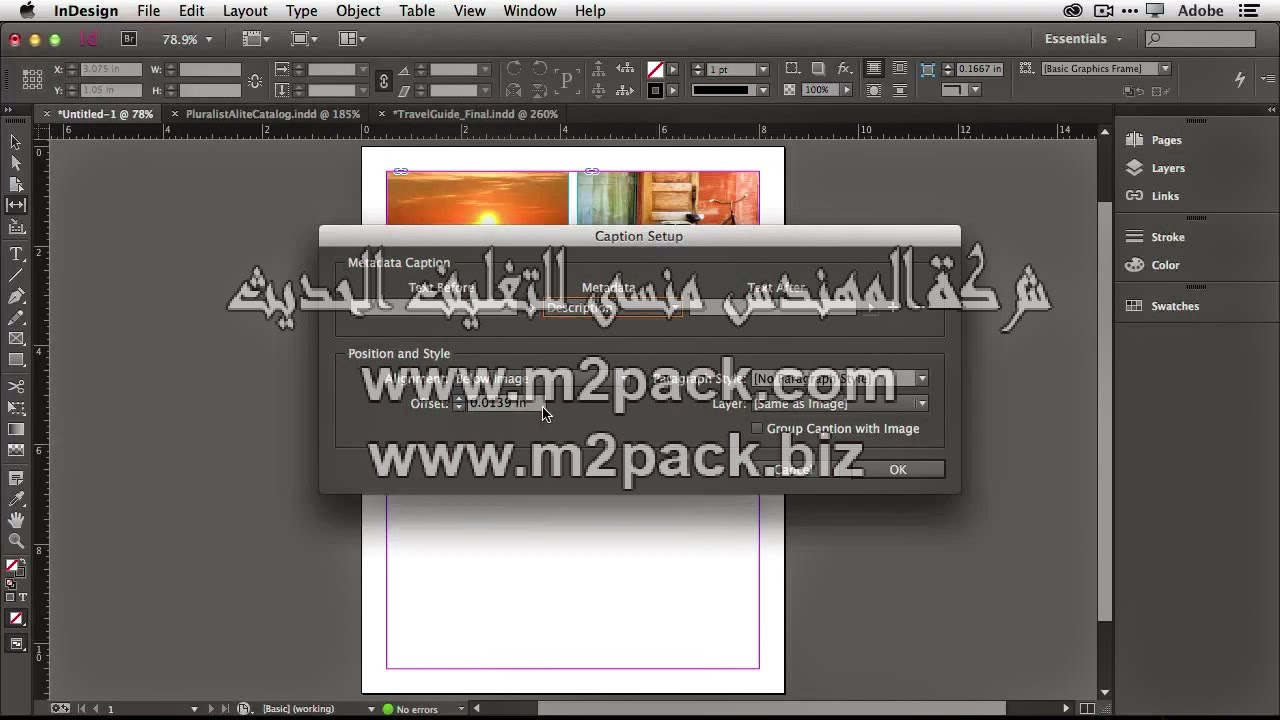Open the Screen Mode dropdown
1280x720 pixels.
click(x=304, y=39)
